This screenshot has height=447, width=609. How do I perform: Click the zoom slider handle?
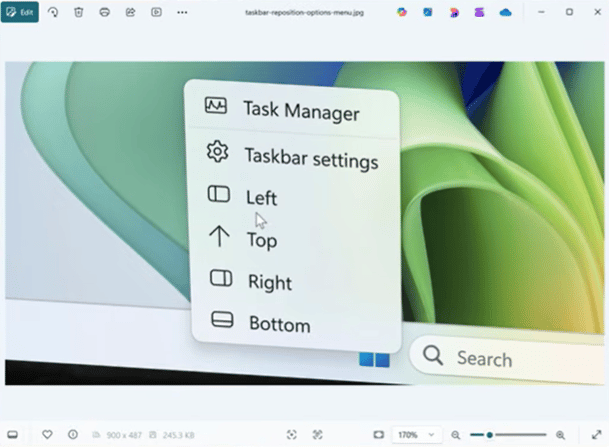coord(490,435)
